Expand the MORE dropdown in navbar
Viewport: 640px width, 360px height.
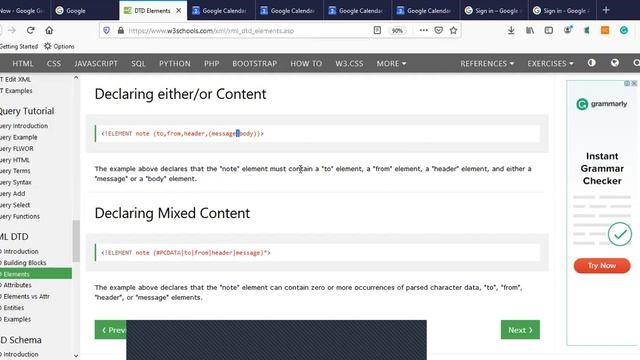[391, 64]
